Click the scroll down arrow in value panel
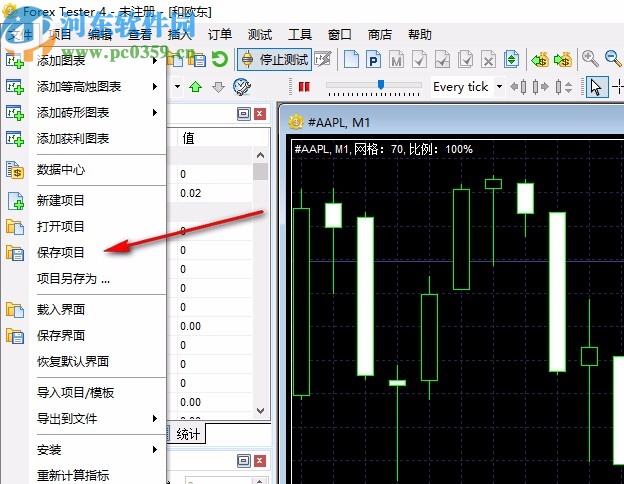 (260, 410)
